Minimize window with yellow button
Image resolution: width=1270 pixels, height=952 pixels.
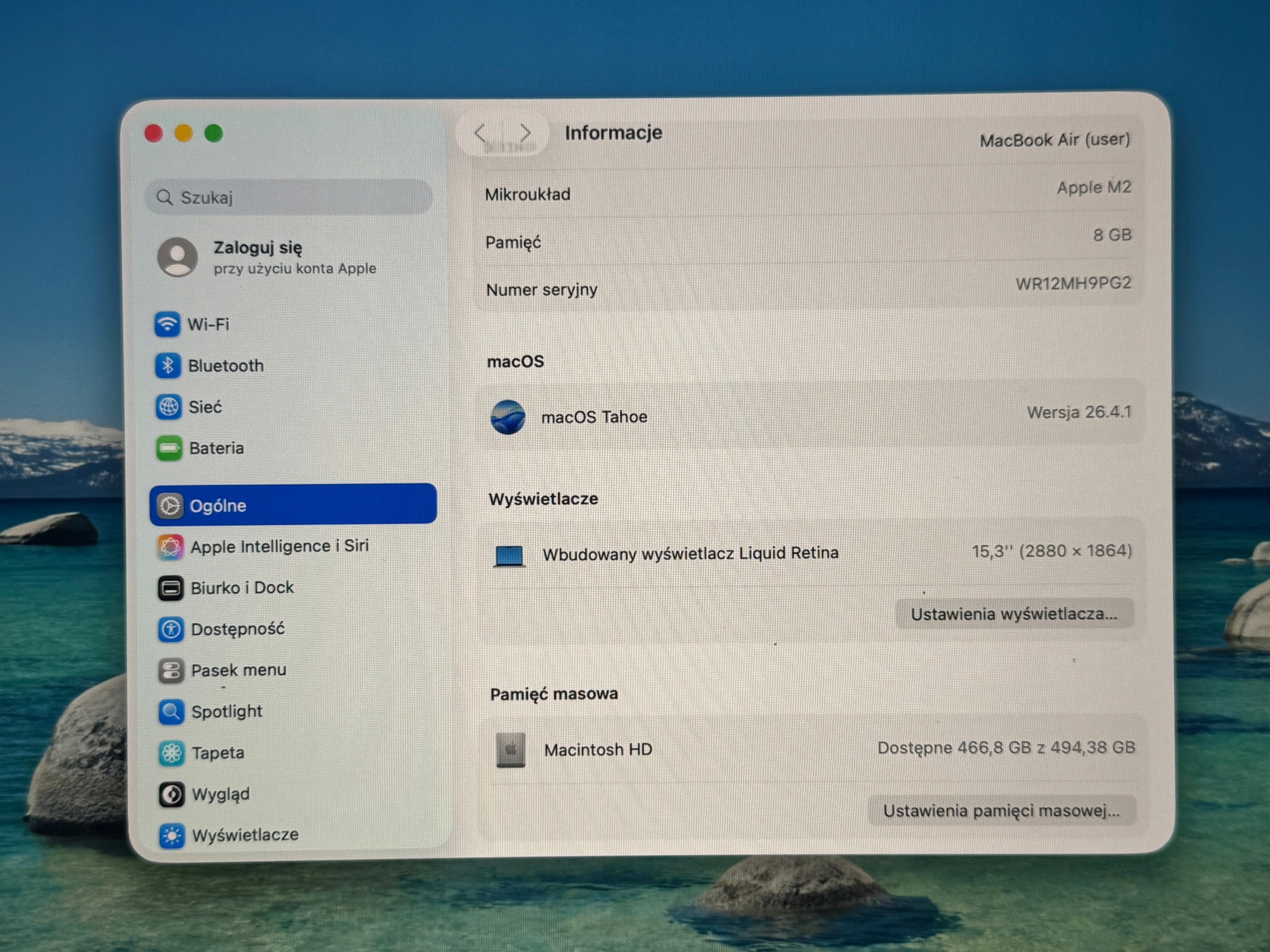coord(184,134)
